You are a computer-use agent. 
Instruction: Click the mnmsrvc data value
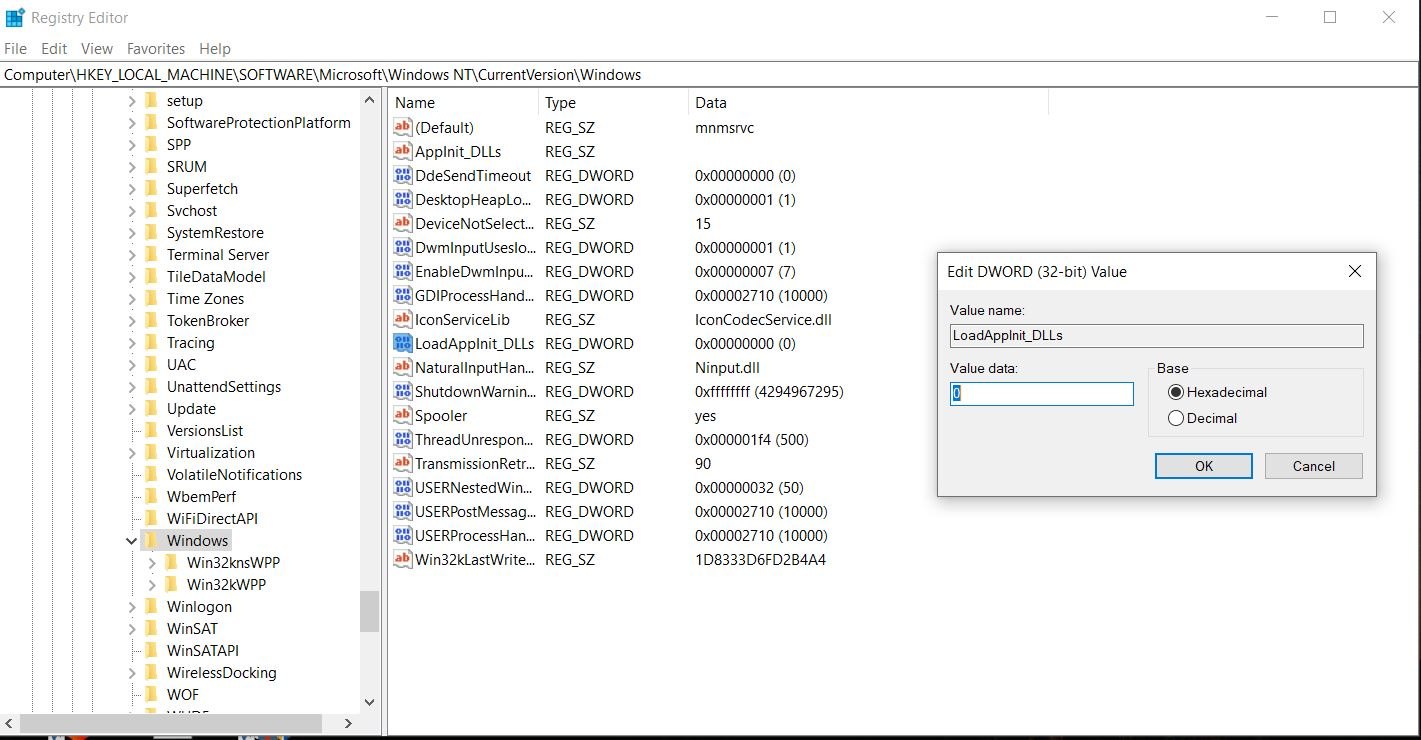tap(724, 127)
